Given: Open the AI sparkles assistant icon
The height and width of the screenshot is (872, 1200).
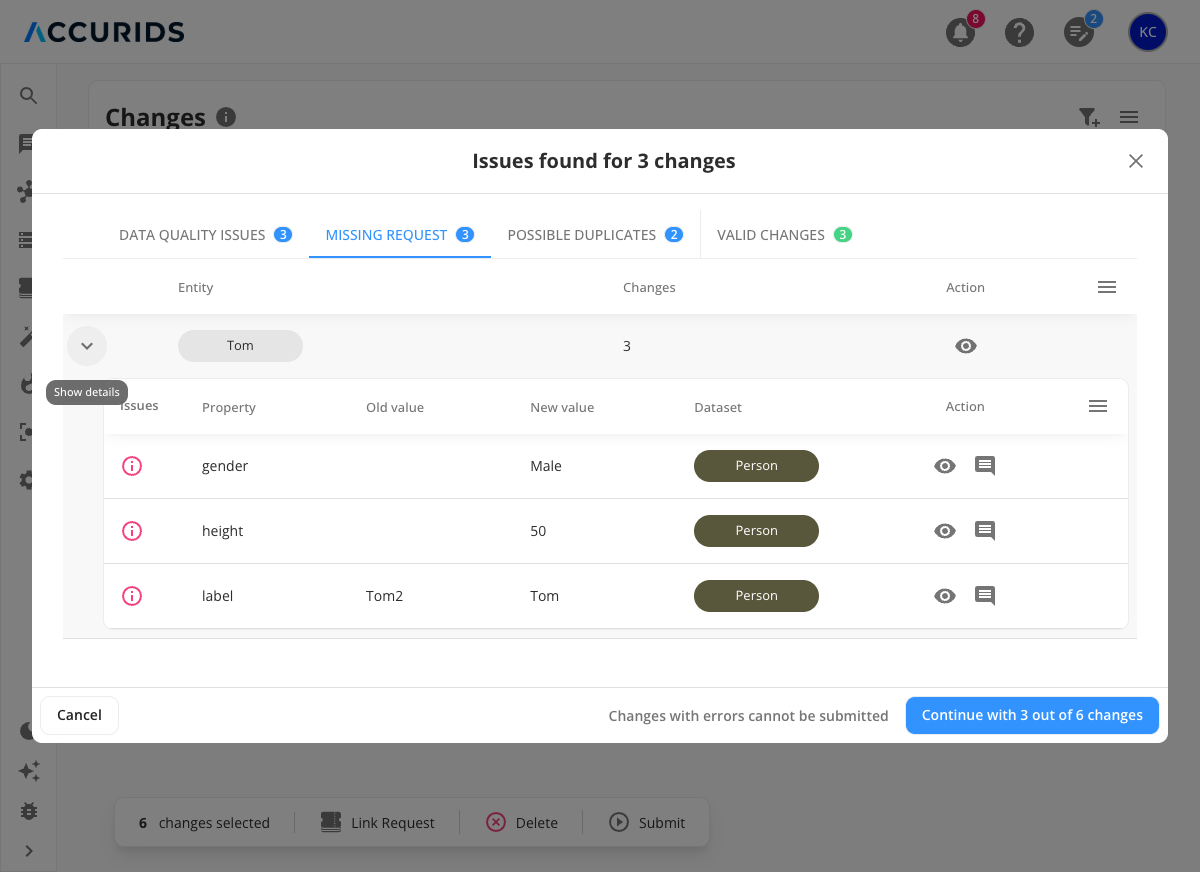Looking at the screenshot, I should point(28,771).
